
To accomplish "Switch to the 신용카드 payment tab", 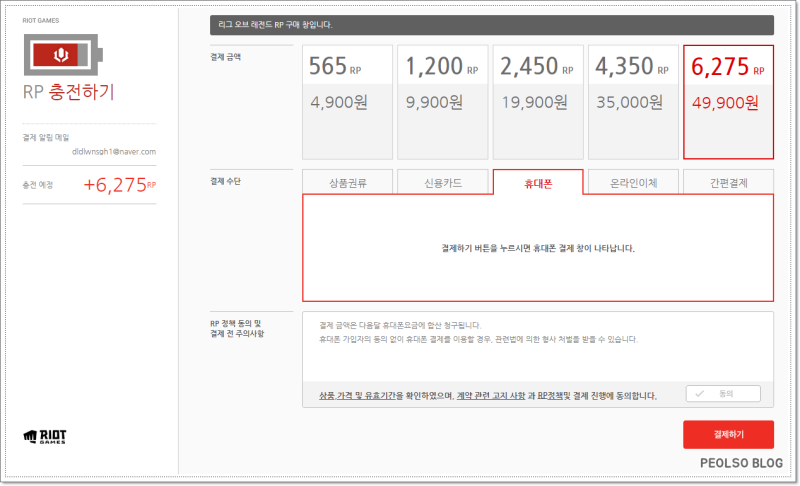I will coord(442,182).
